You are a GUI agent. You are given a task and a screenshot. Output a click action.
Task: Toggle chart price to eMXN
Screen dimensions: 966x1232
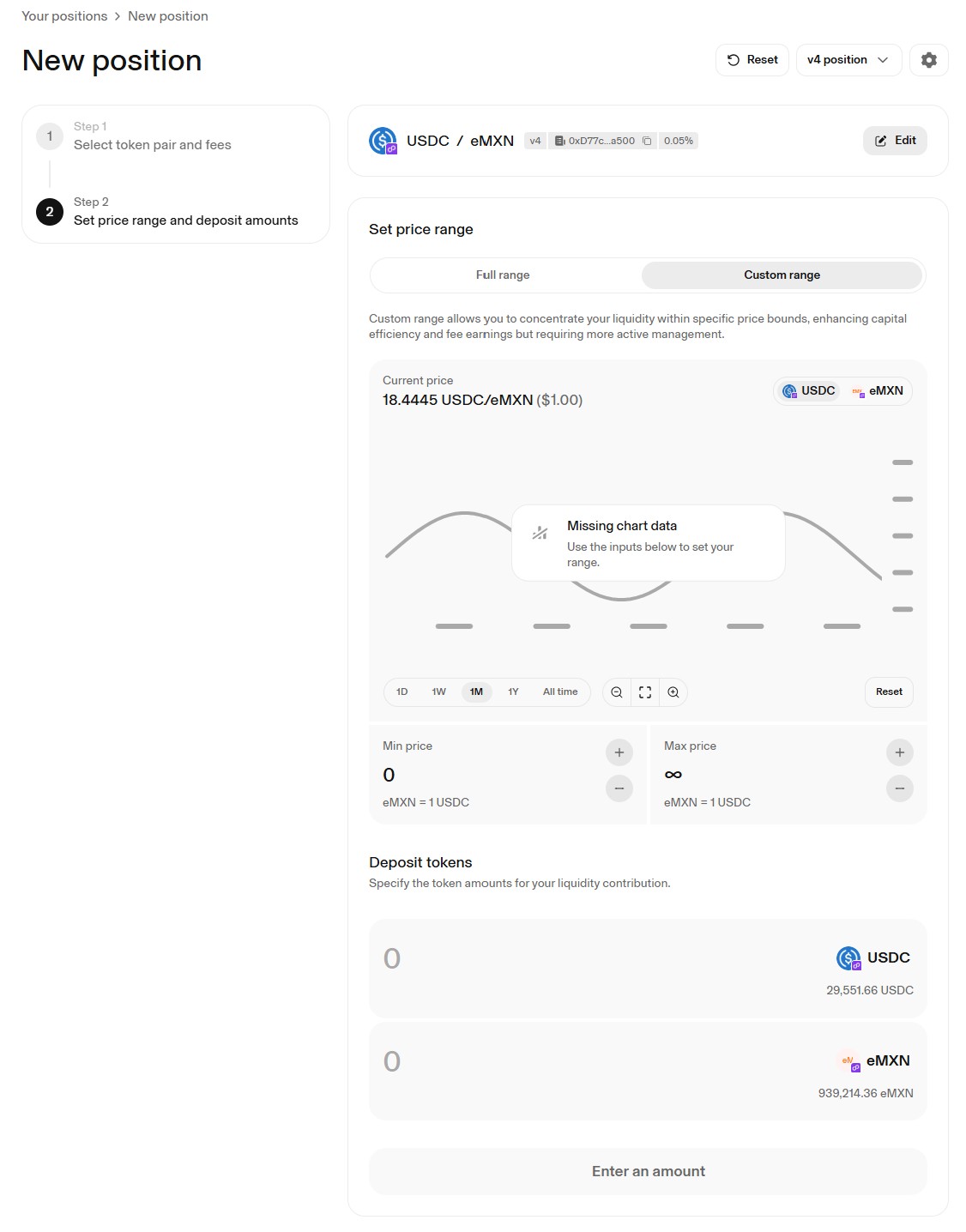[x=878, y=391]
